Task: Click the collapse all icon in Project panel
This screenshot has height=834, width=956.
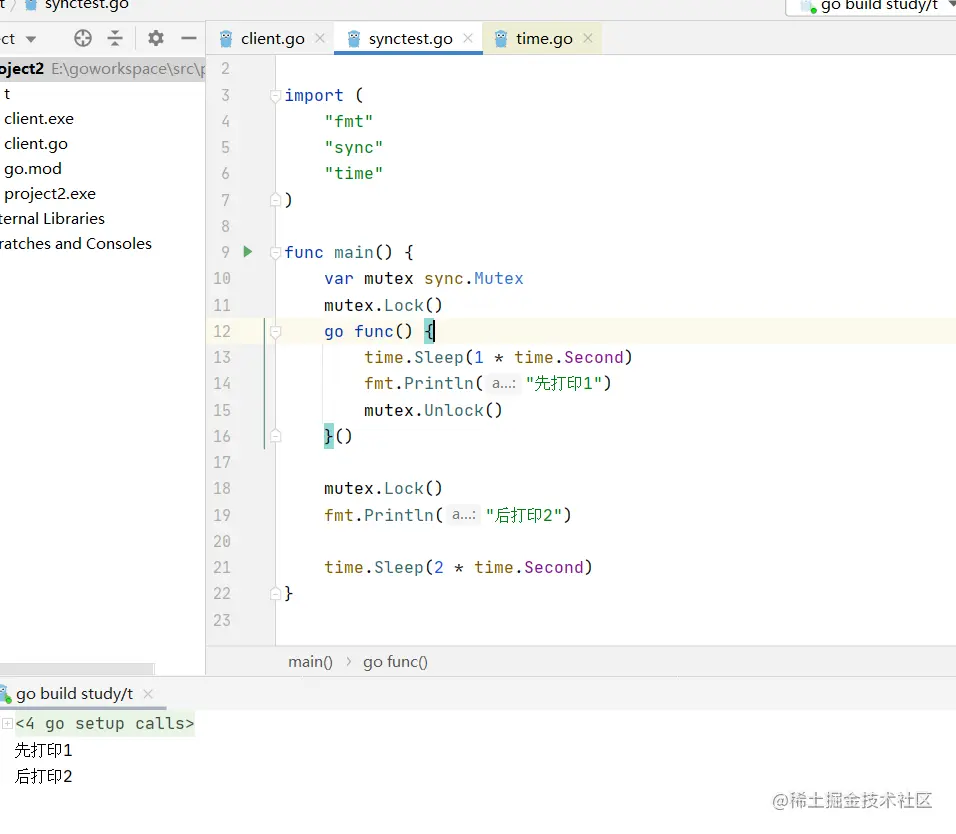Action: (115, 39)
